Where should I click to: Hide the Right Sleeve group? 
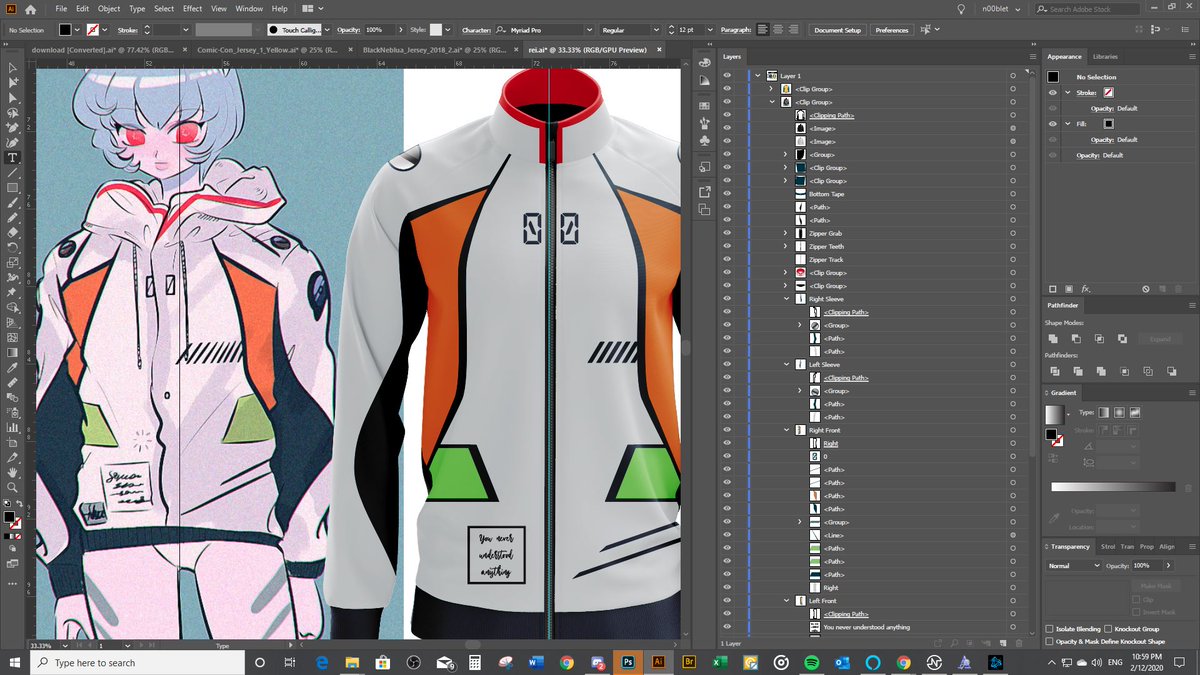click(x=727, y=299)
